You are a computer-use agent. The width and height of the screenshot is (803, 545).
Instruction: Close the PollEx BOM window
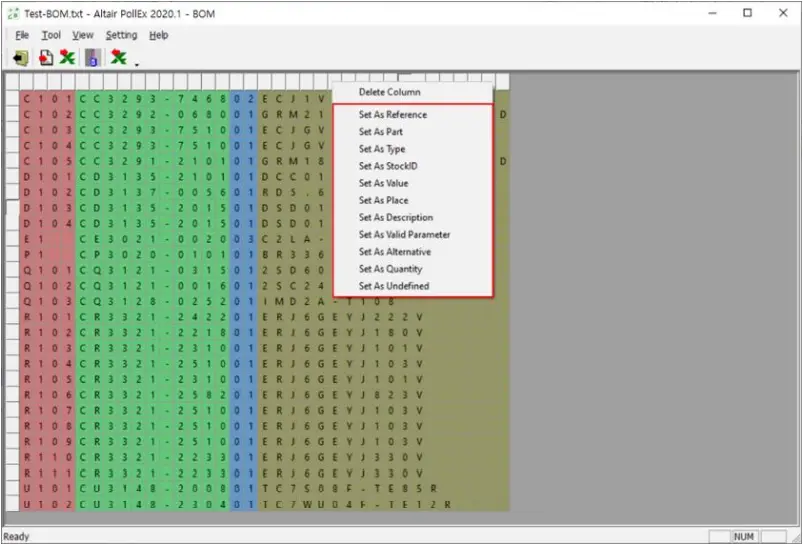(783, 13)
